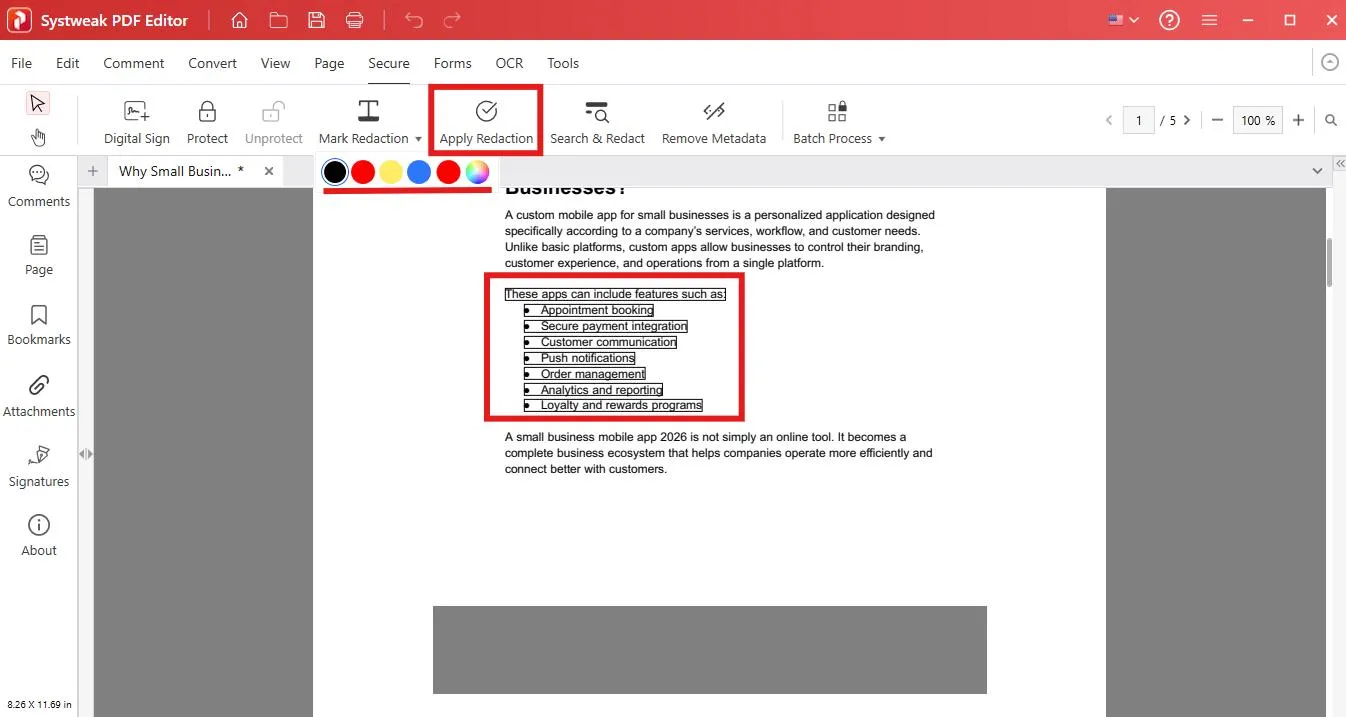Redo the last undone action
Viewport: 1346px width, 717px height.
tap(452, 20)
